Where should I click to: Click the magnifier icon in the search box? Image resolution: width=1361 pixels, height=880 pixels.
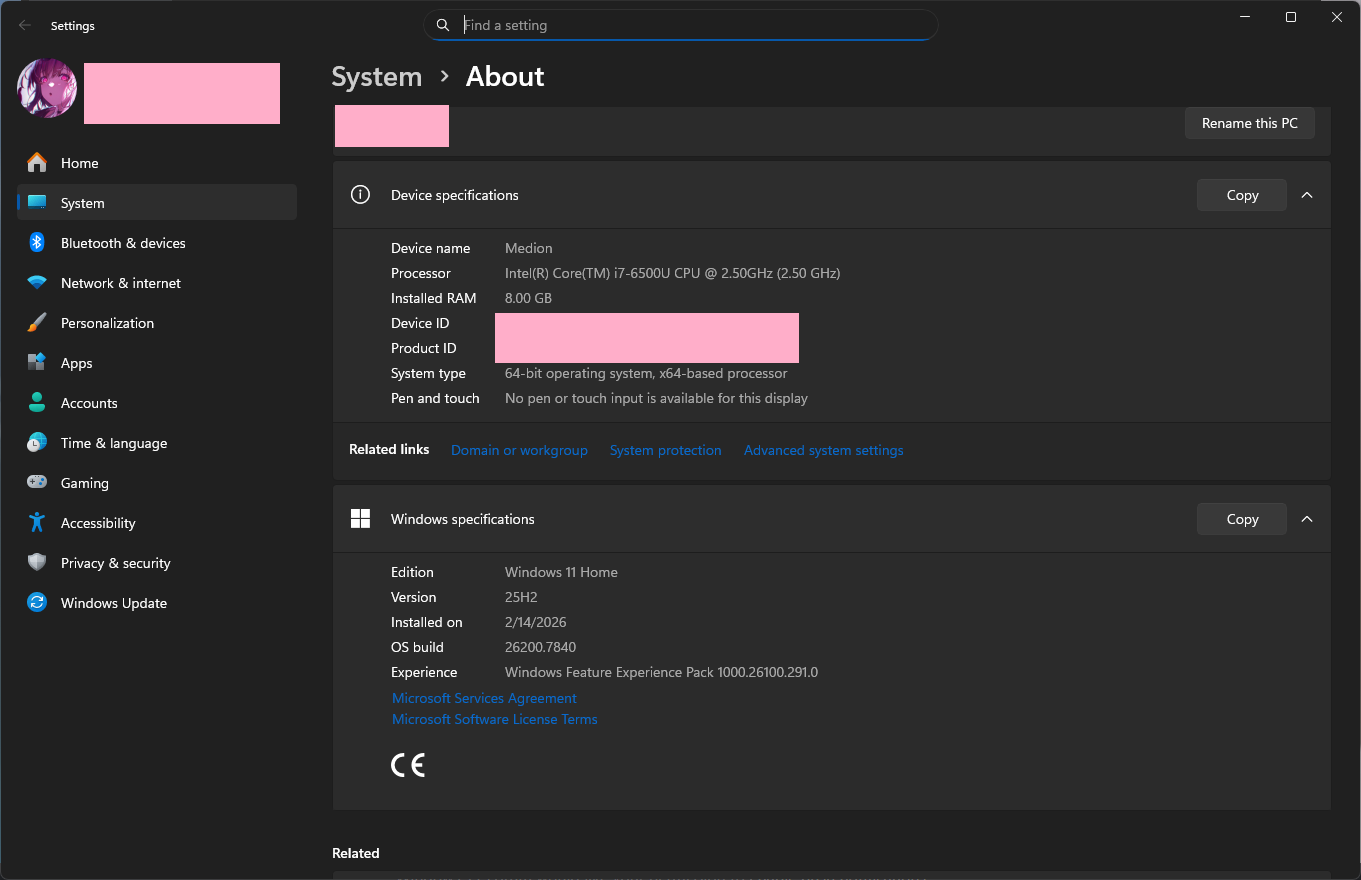pos(443,25)
